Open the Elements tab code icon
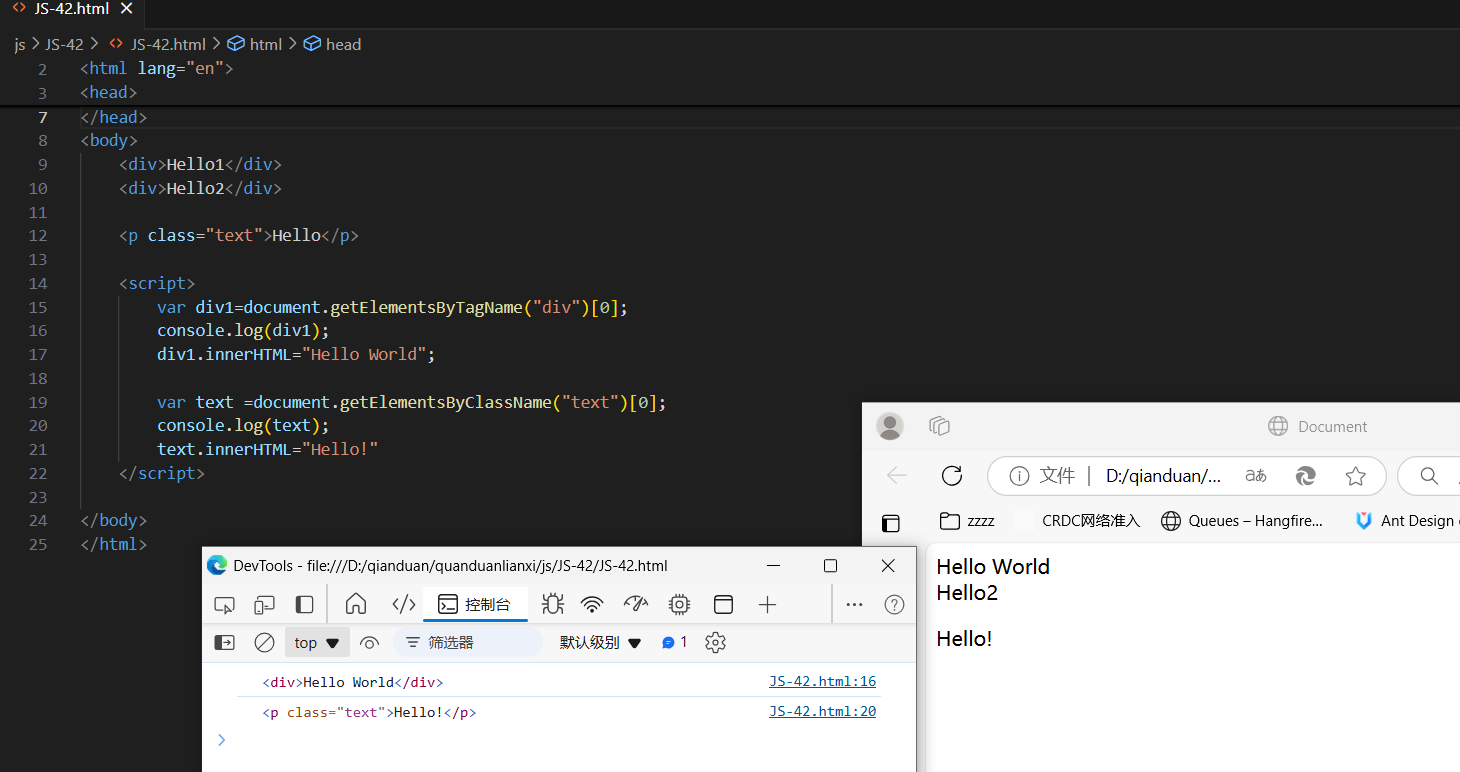The height and width of the screenshot is (772, 1460). (403, 604)
